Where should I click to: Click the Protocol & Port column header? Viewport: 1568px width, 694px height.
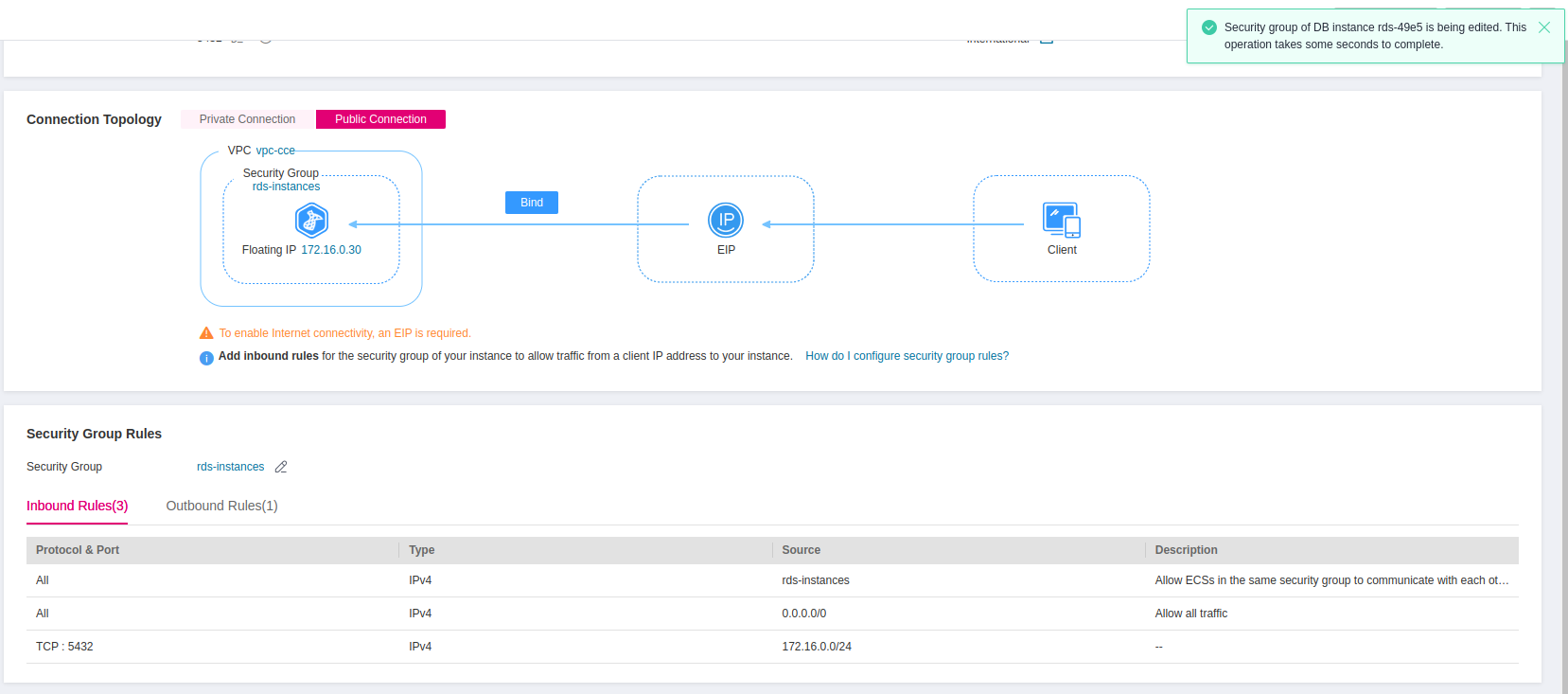[x=78, y=550]
